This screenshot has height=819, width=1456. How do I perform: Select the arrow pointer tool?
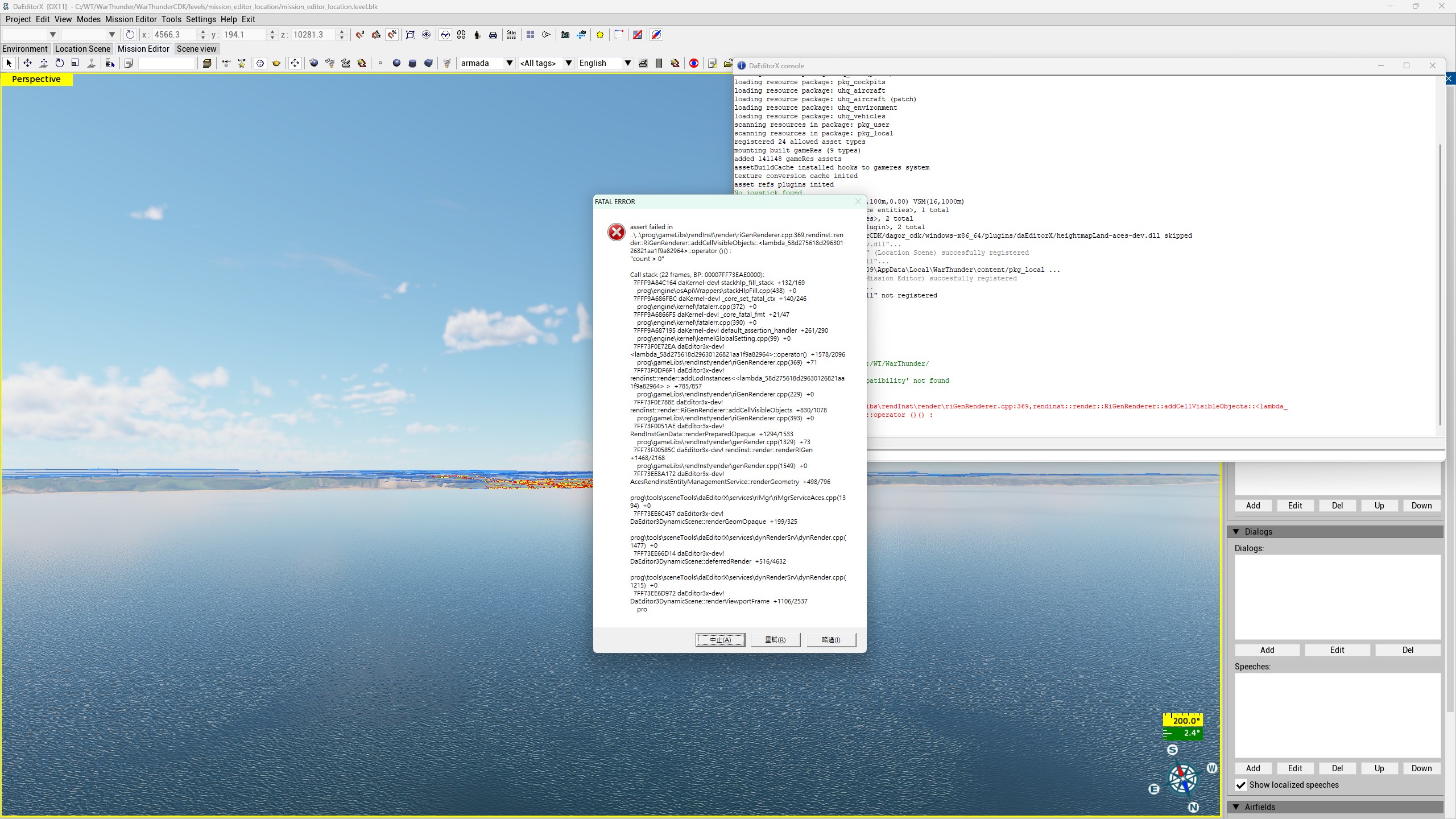[x=9, y=63]
